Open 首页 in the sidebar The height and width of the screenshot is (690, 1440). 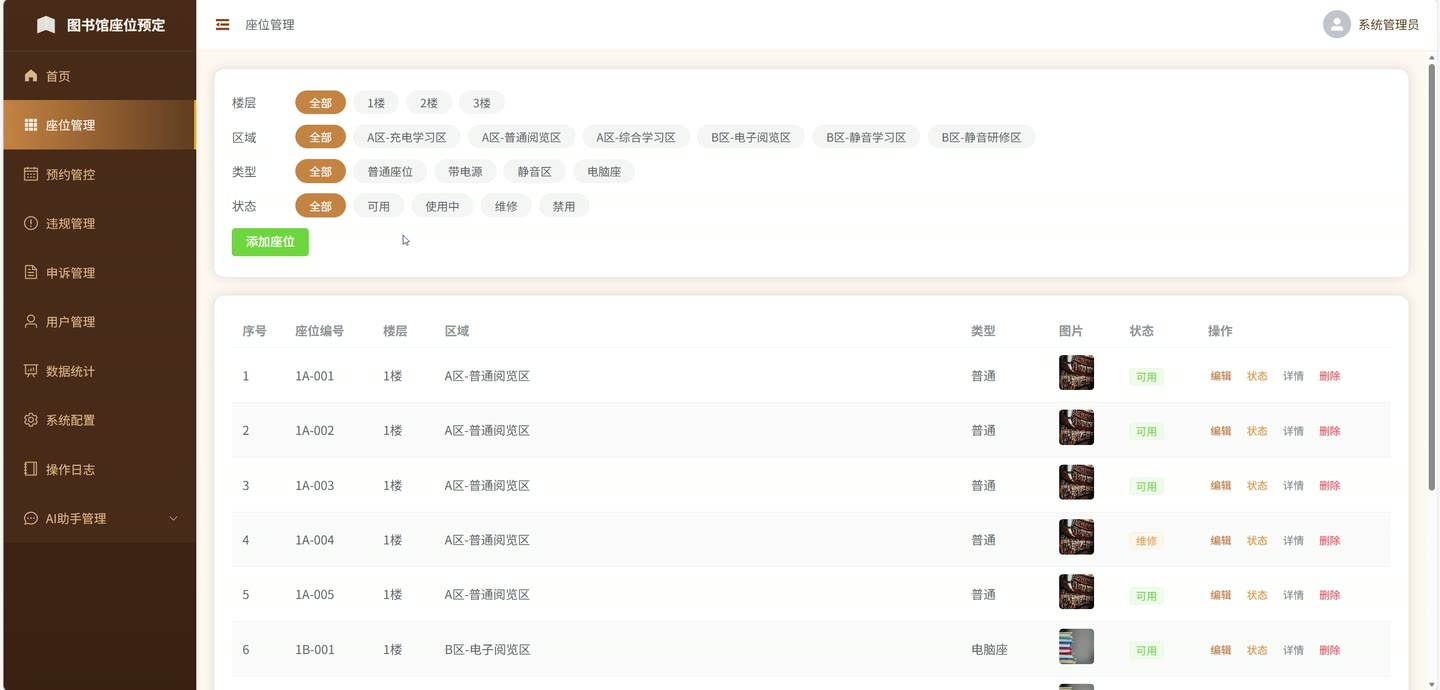point(100,76)
